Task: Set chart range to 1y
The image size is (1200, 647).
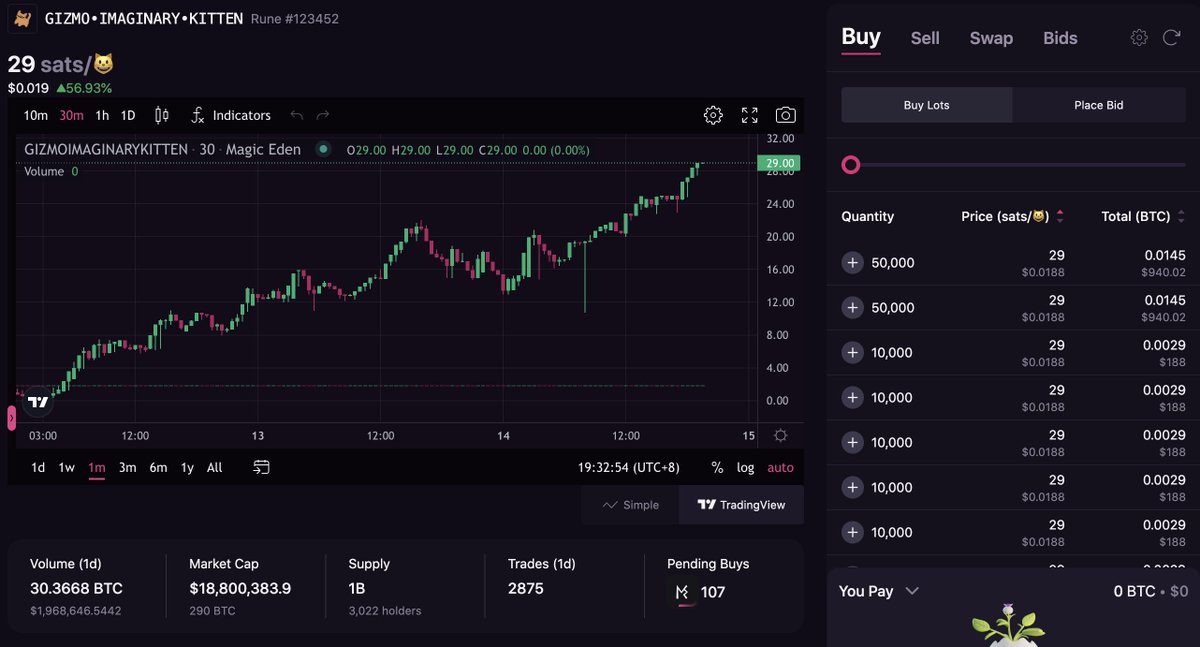Action: (187, 467)
